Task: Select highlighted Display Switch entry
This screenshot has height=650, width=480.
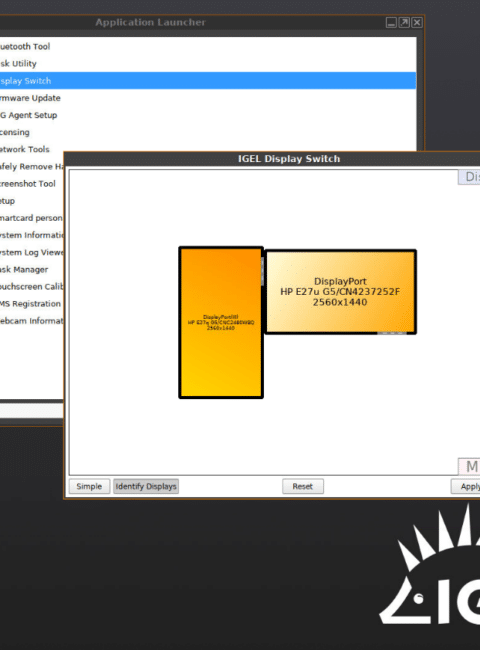Action: click(208, 80)
